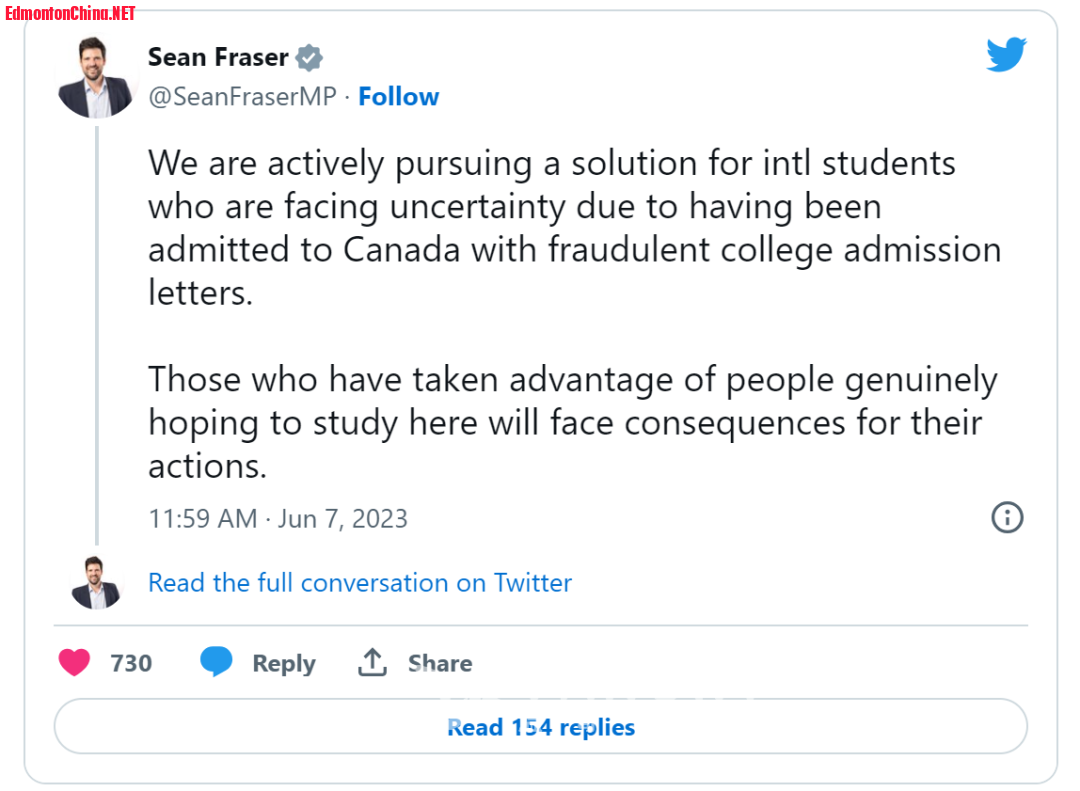Read the full conversation on Twitter

pos(360,583)
